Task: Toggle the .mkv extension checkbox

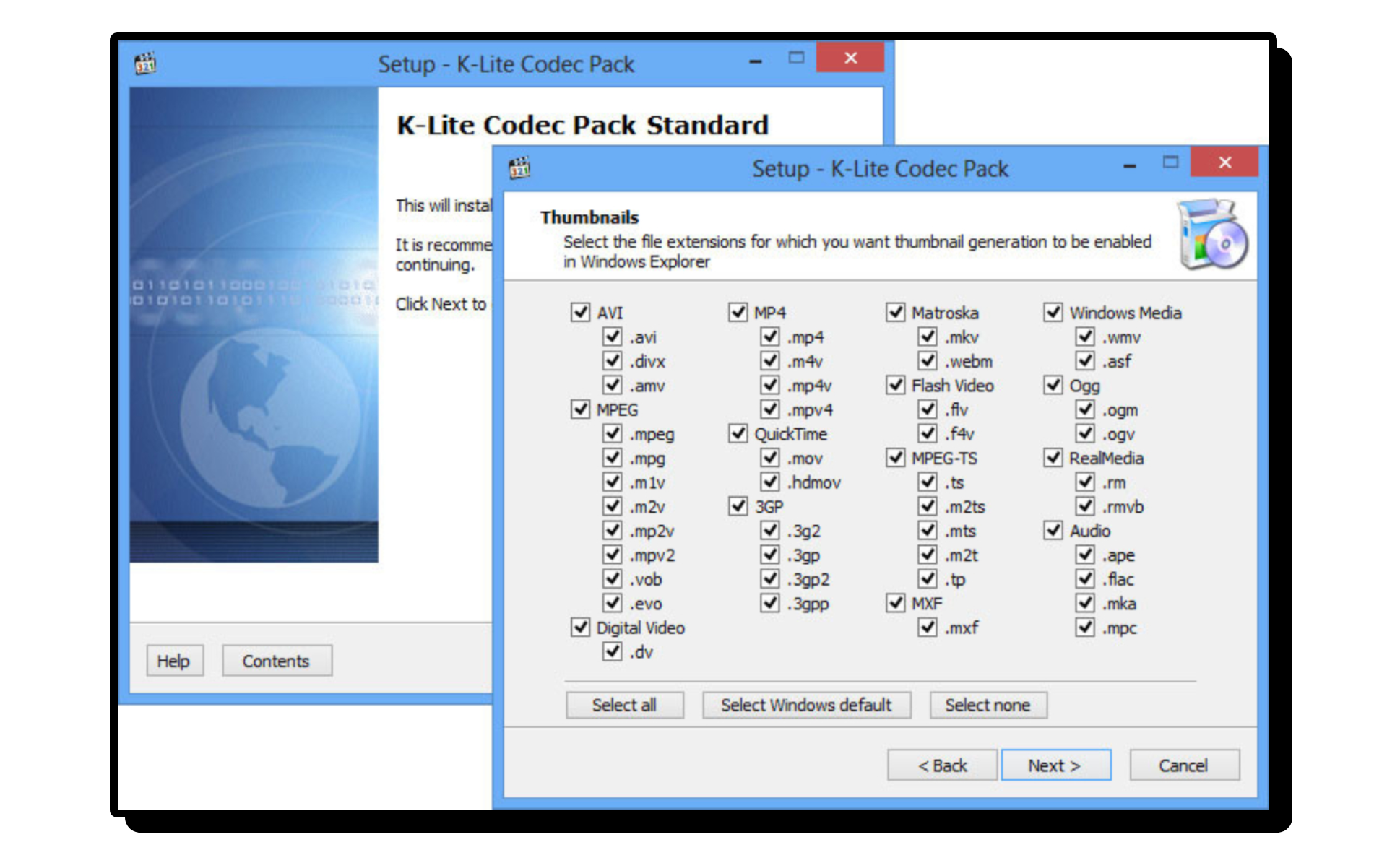Action: pos(928,337)
